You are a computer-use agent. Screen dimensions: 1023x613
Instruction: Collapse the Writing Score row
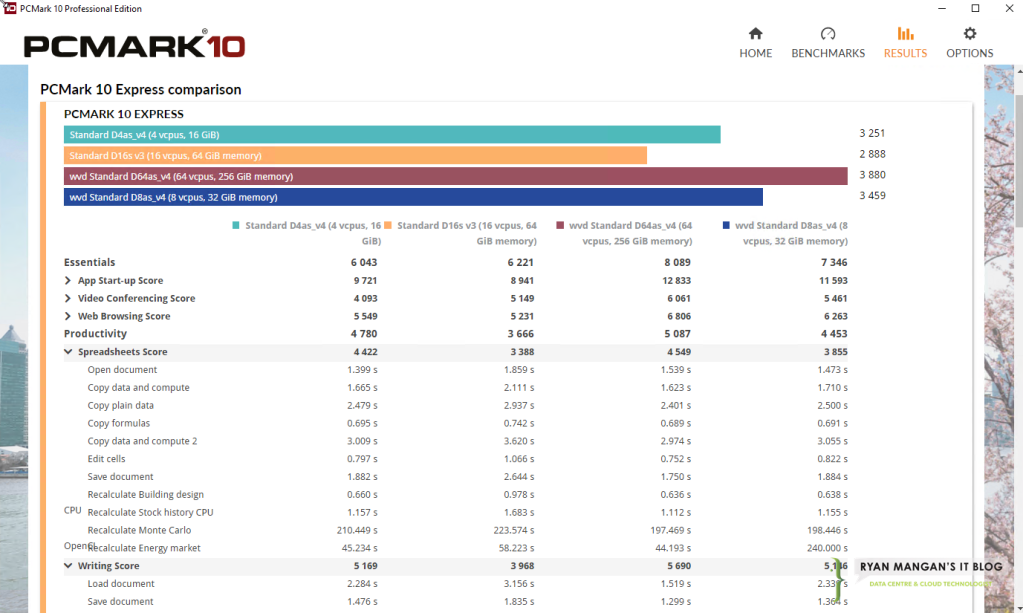tap(68, 565)
